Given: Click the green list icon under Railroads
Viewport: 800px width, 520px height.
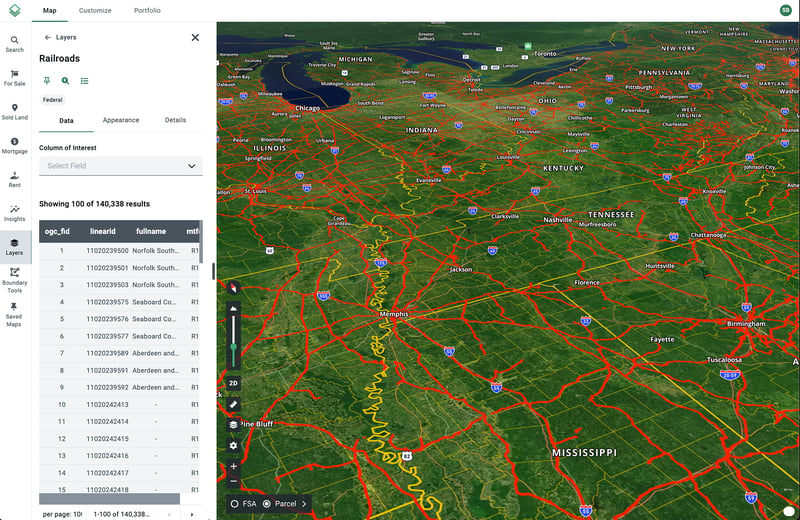Looking at the screenshot, I should [x=84, y=81].
